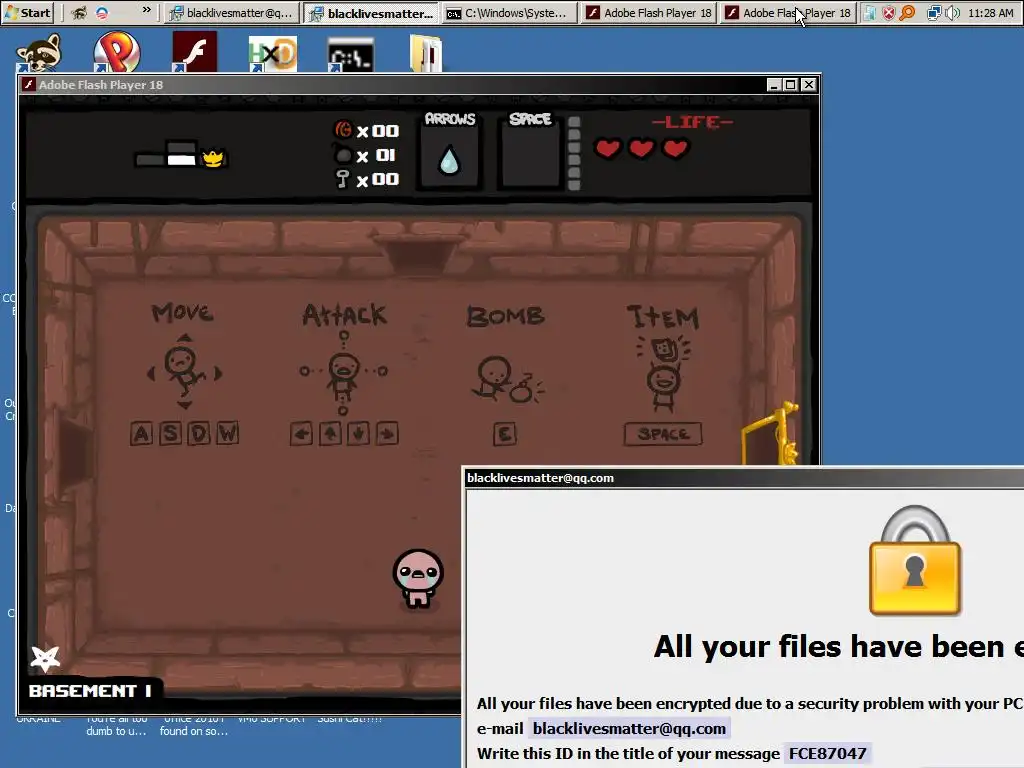Click the Obama-logo quick launch icon
This screenshot has height=768, width=1024.
point(101,12)
